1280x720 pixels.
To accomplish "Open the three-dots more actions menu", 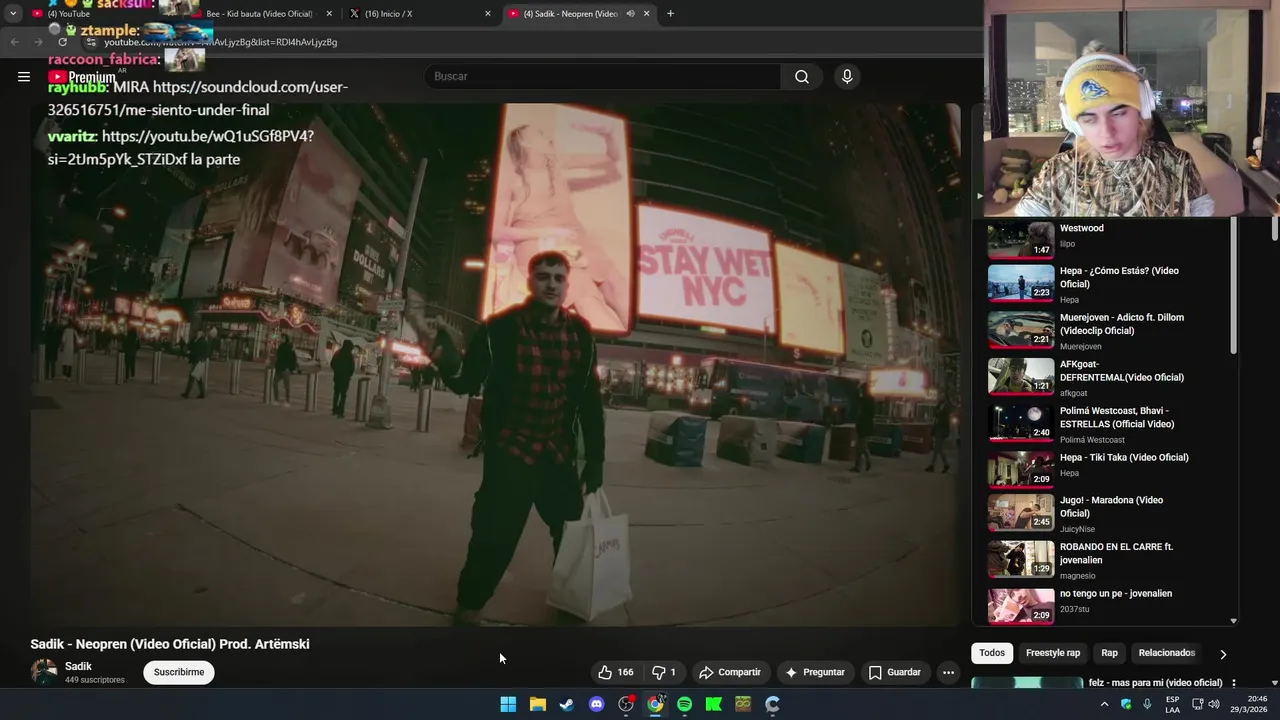I will point(948,672).
